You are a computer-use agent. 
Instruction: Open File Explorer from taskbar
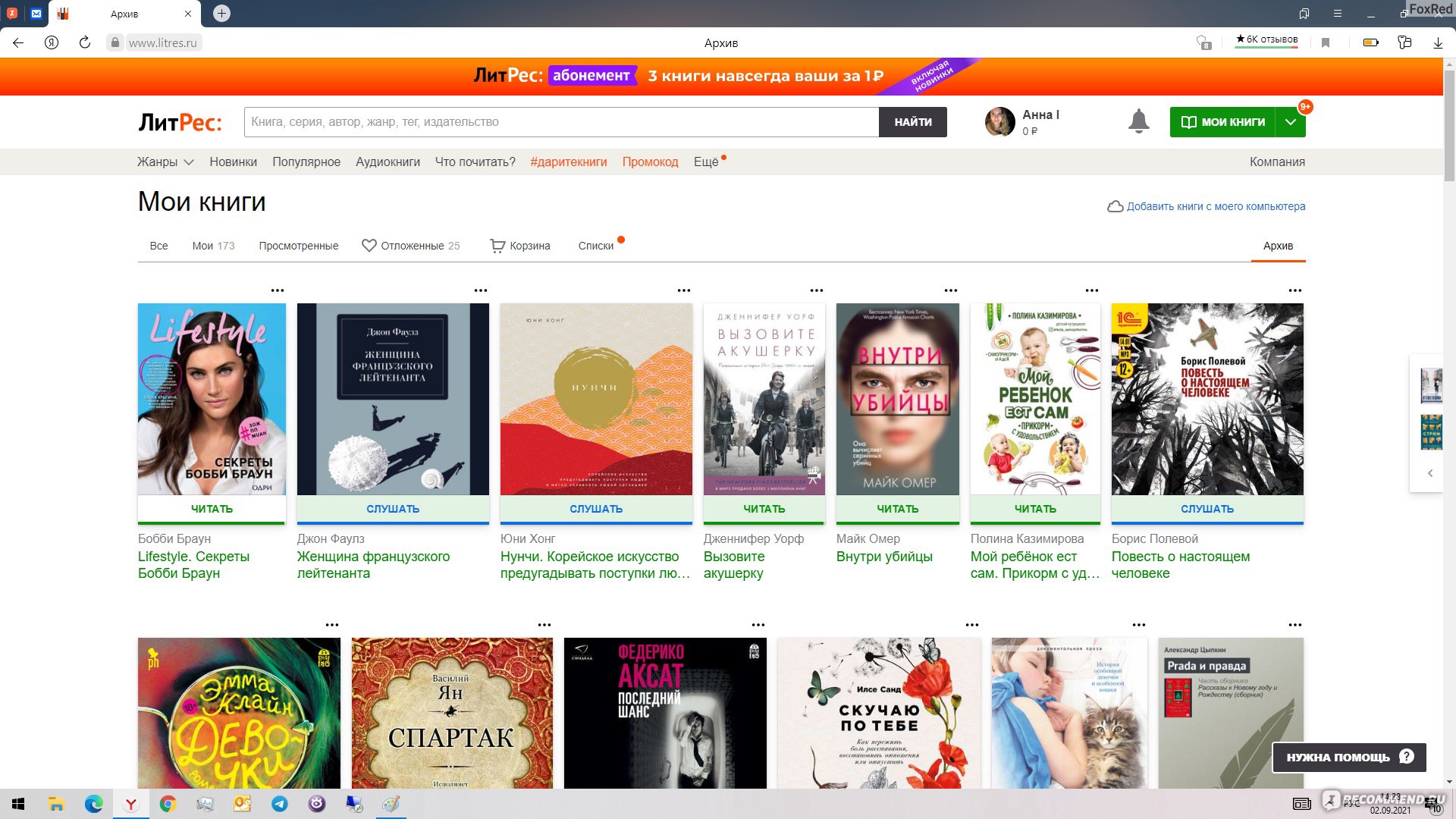56,804
